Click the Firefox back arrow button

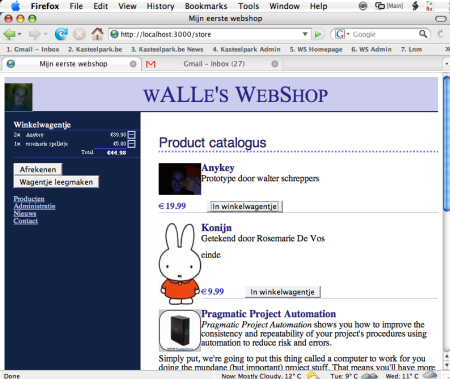9,34
